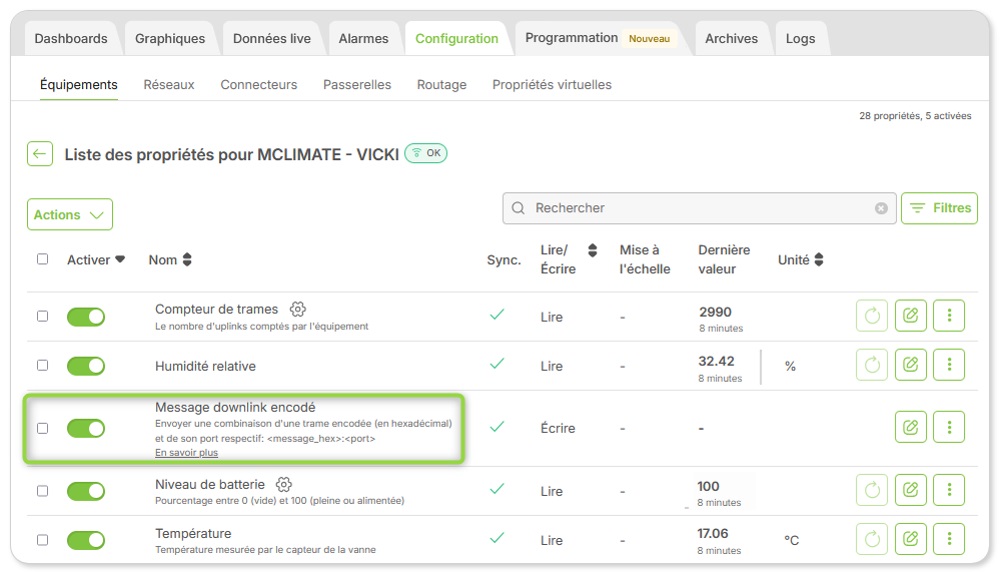Tick the checkbox for Compteur de trames

point(42,316)
